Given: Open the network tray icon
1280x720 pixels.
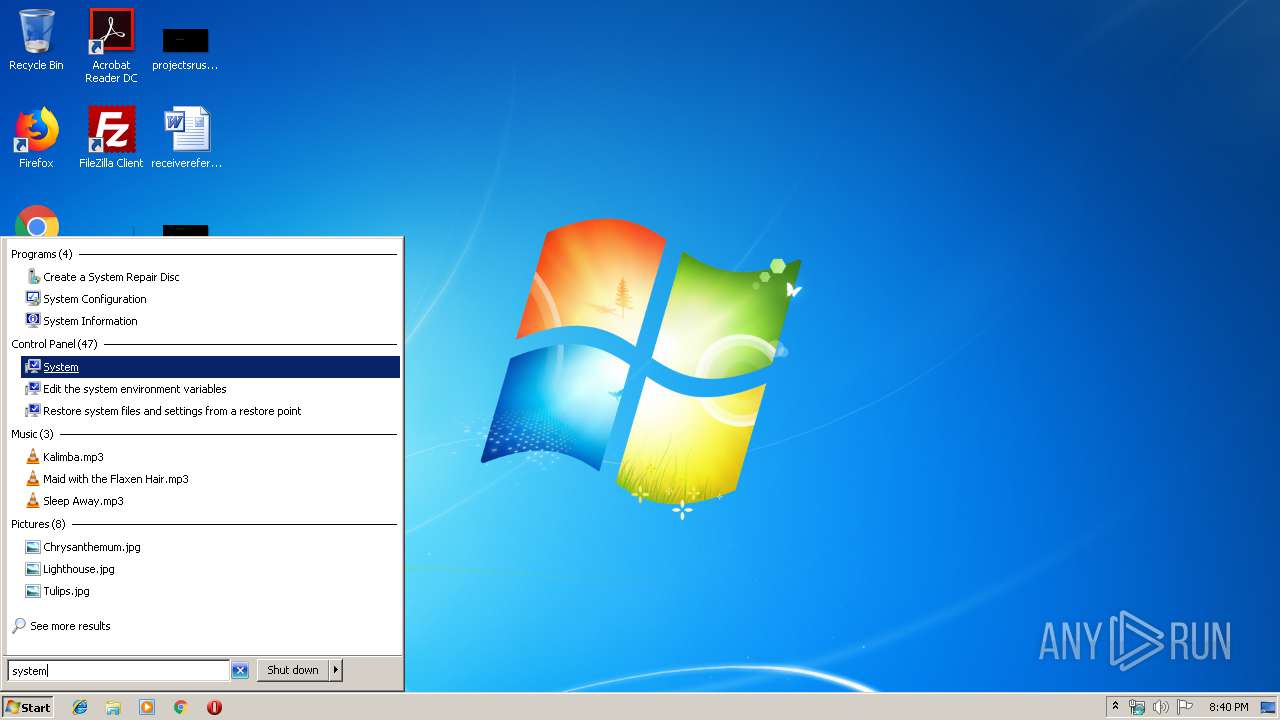Looking at the screenshot, I should pyautogui.click(x=1137, y=707).
